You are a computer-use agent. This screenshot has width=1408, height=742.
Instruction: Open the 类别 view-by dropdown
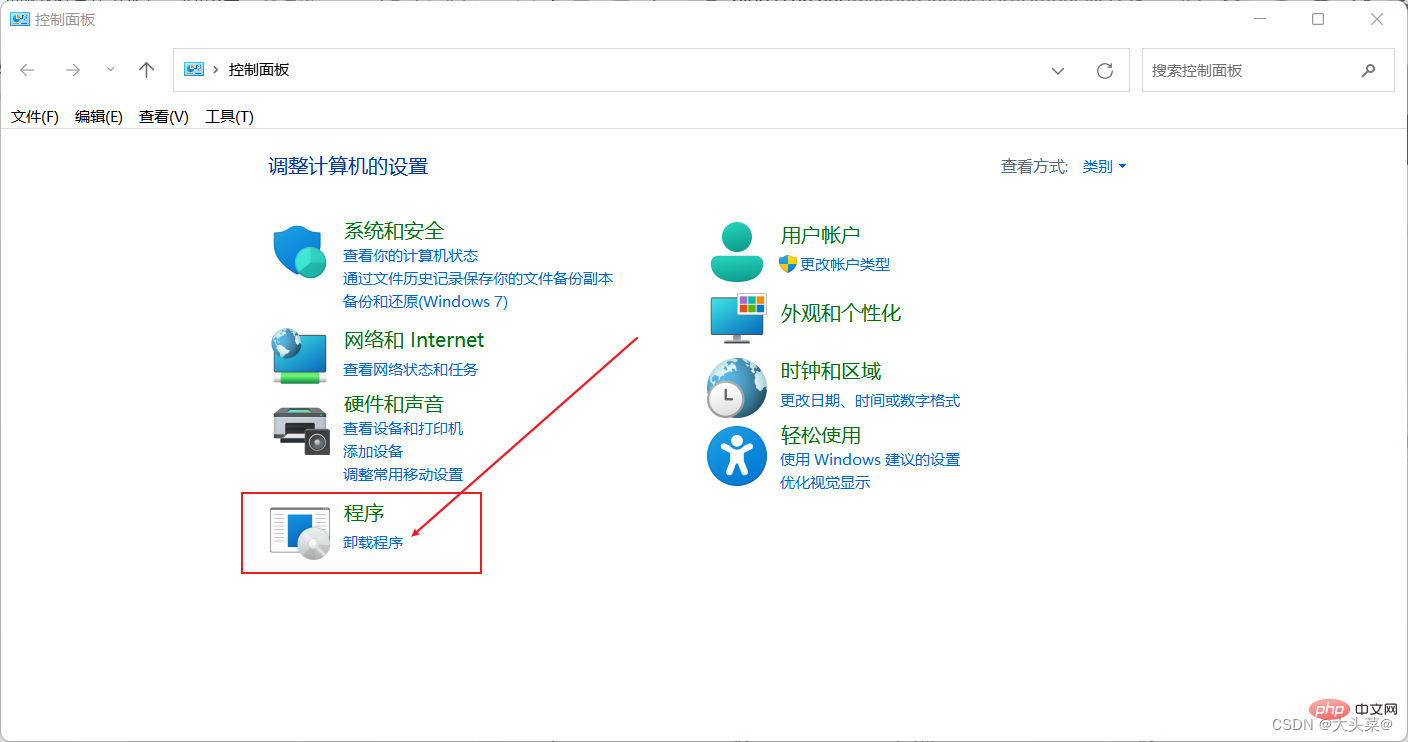pyautogui.click(x=1105, y=167)
